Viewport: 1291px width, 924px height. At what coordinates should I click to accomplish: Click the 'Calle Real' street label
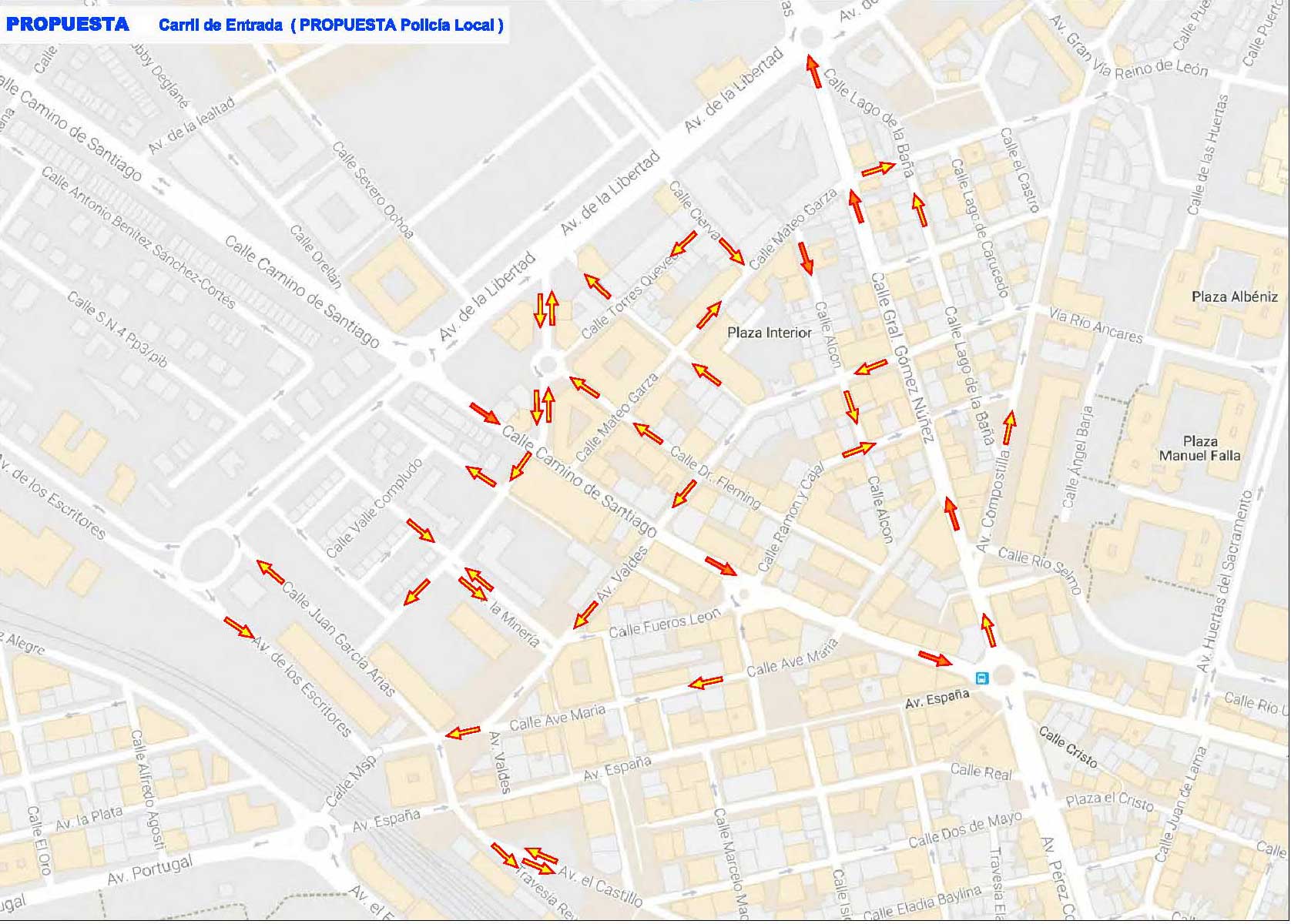[x=981, y=771]
